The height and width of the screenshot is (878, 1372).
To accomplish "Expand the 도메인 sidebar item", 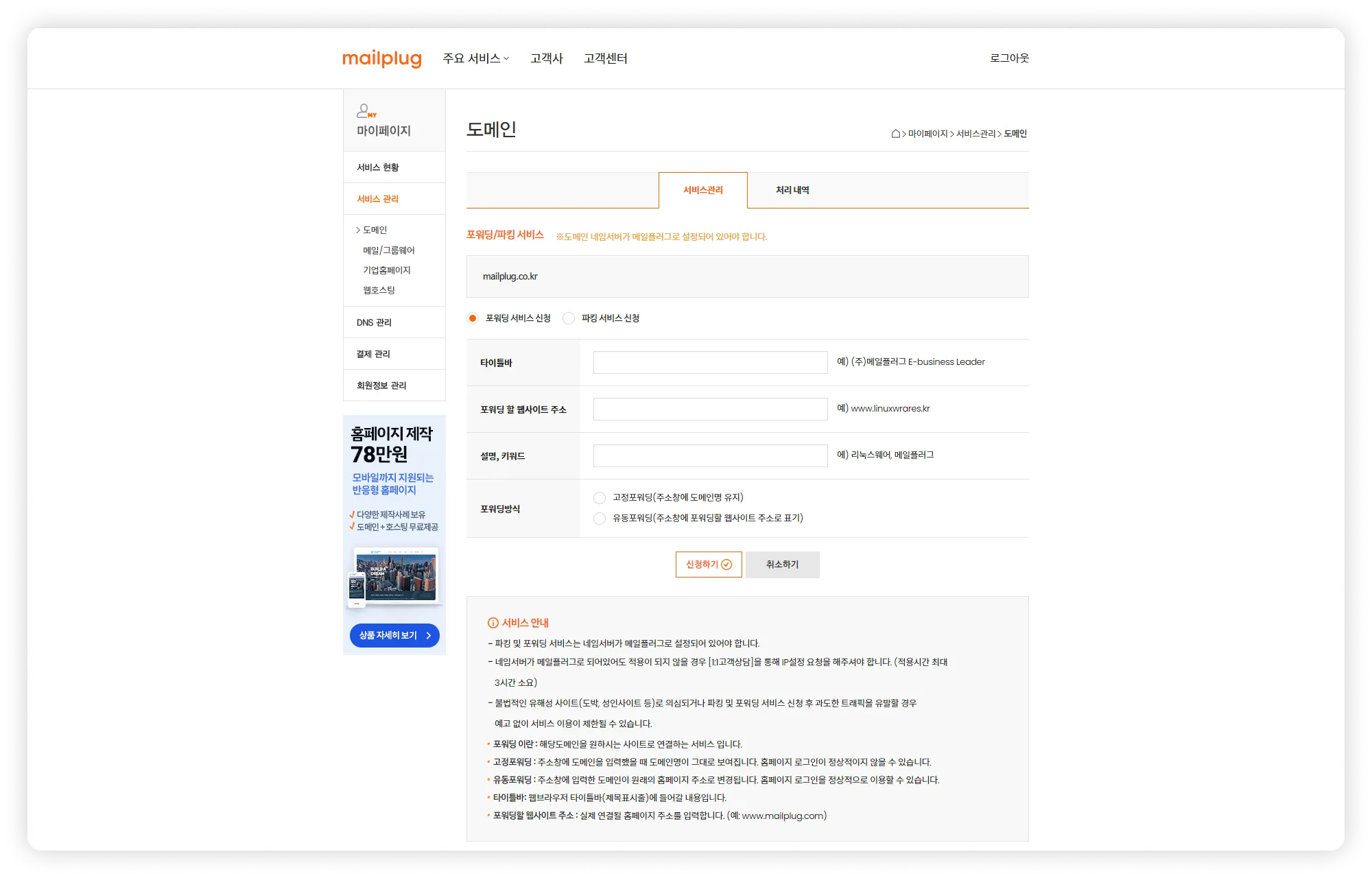I will pos(375,230).
